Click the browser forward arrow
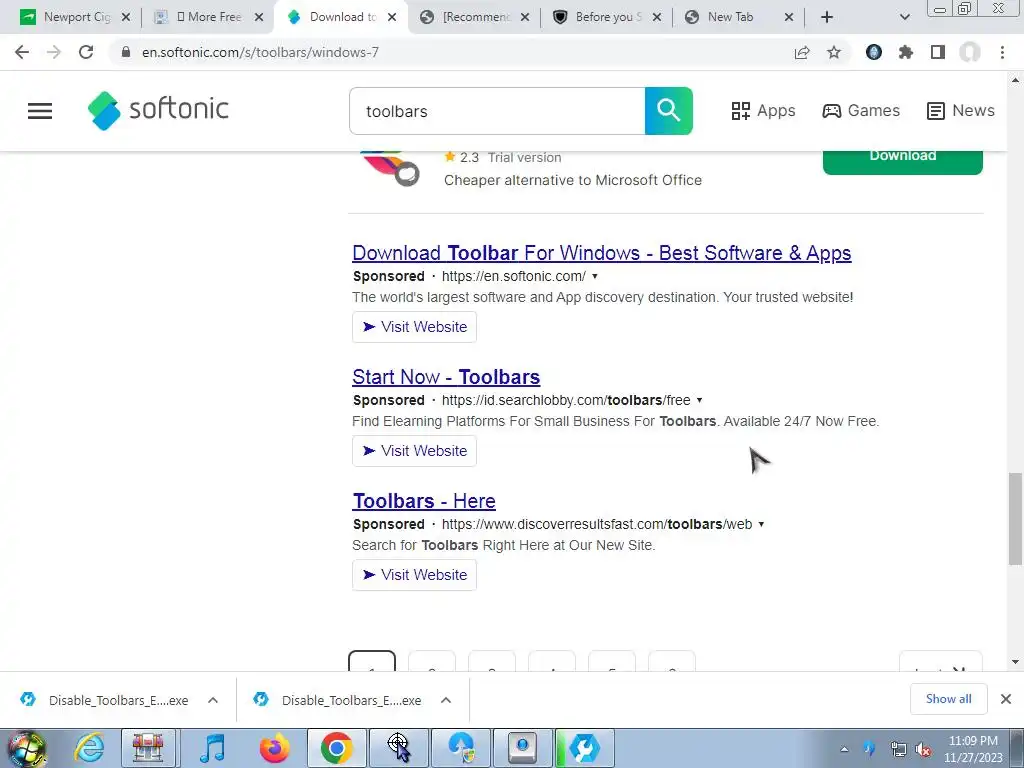1024x768 pixels. tap(54, 52)
